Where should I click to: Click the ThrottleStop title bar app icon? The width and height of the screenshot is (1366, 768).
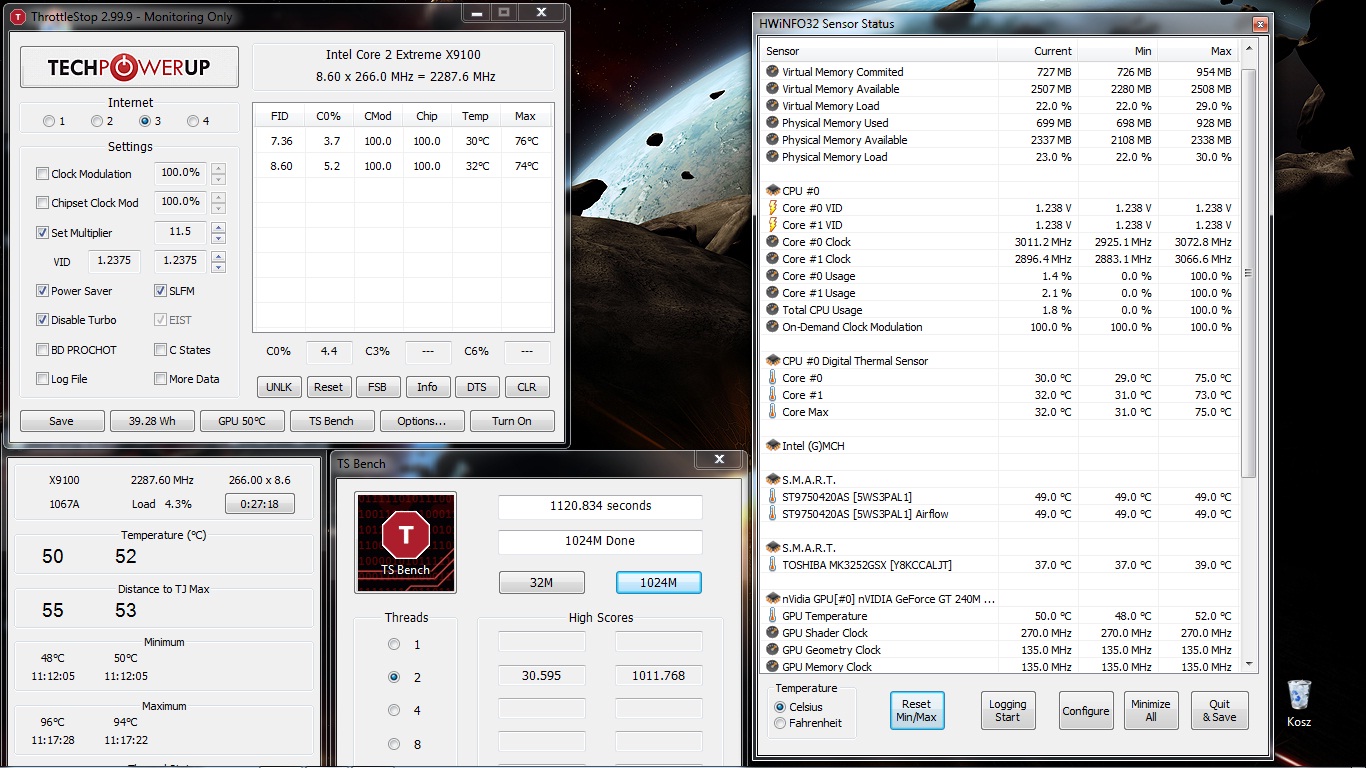[18, 17]
